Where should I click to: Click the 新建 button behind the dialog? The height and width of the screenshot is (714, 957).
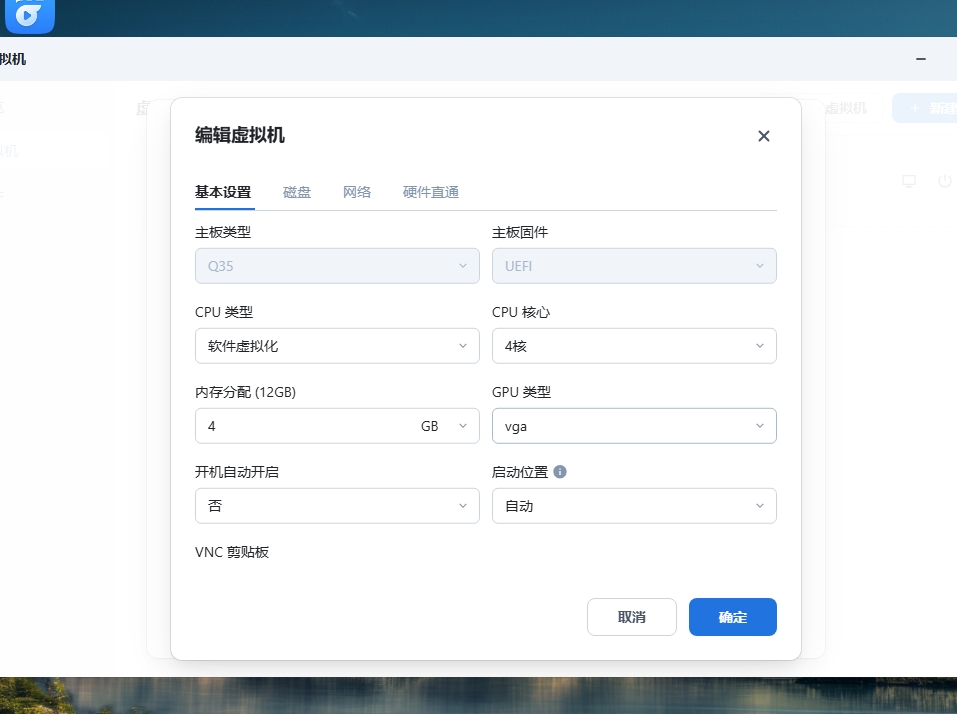926,108
